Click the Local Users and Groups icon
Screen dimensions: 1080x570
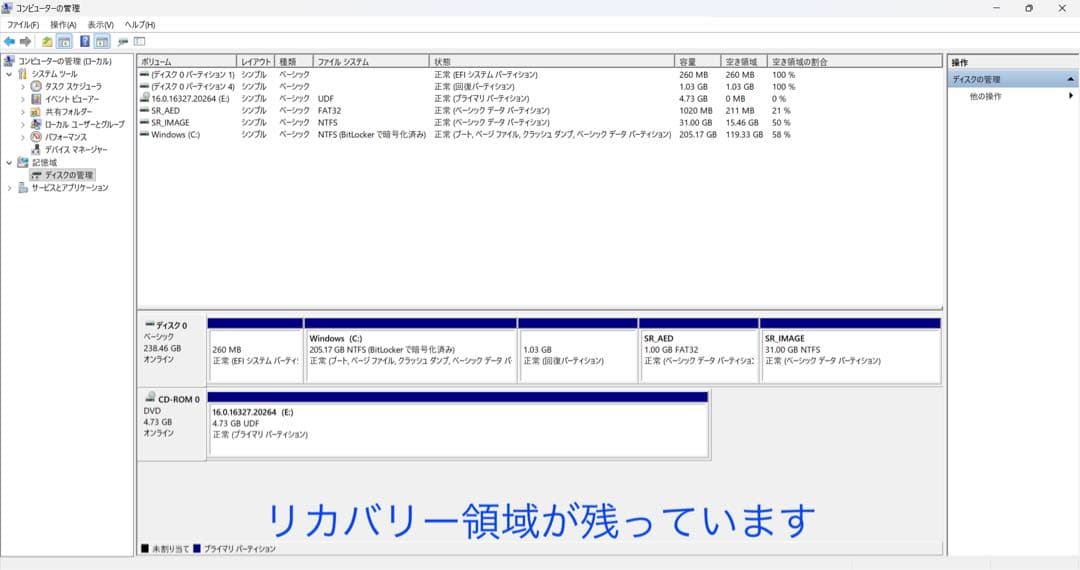pos(37,124)
